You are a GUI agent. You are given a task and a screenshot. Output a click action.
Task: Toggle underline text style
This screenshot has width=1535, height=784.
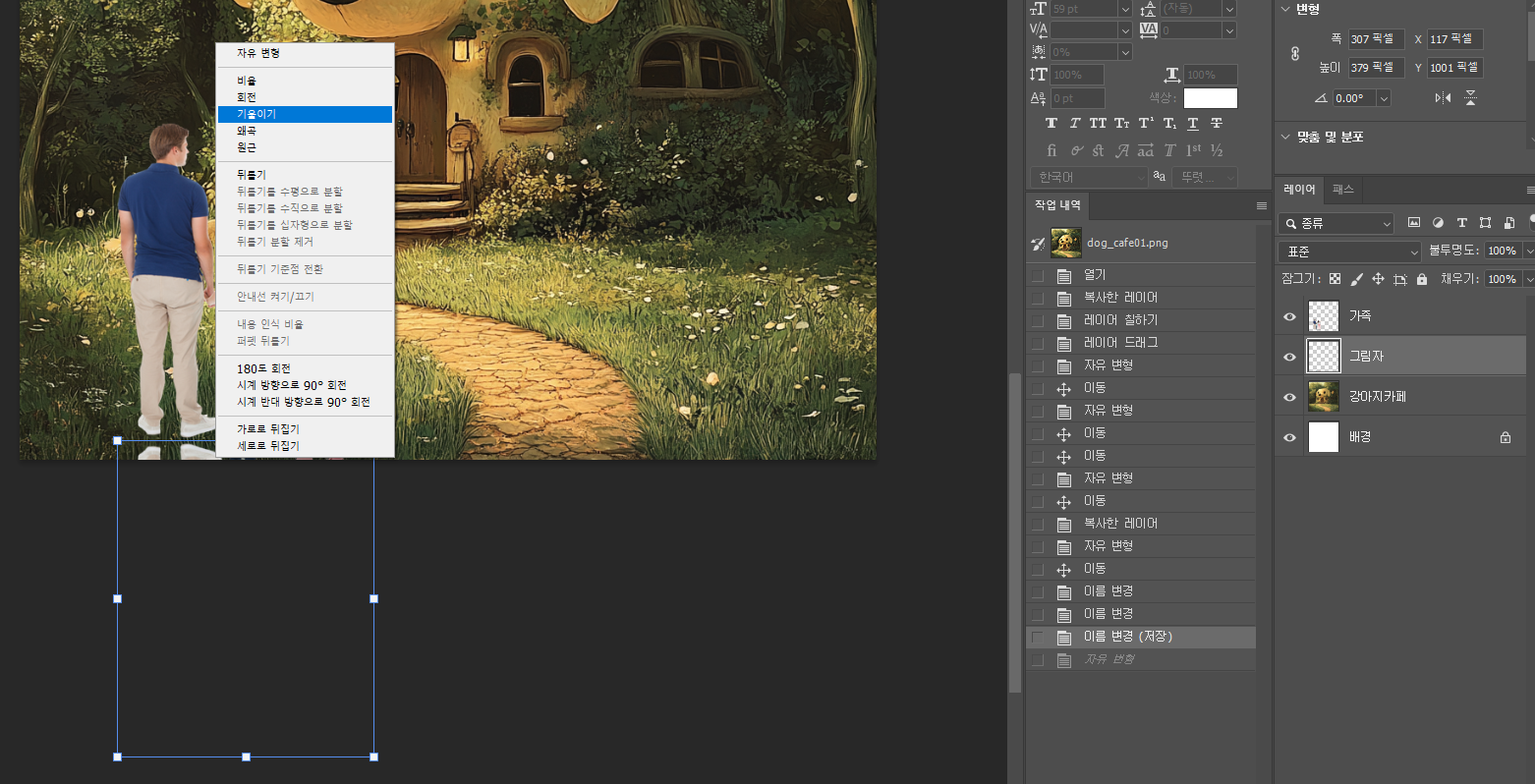[1193, 123]
